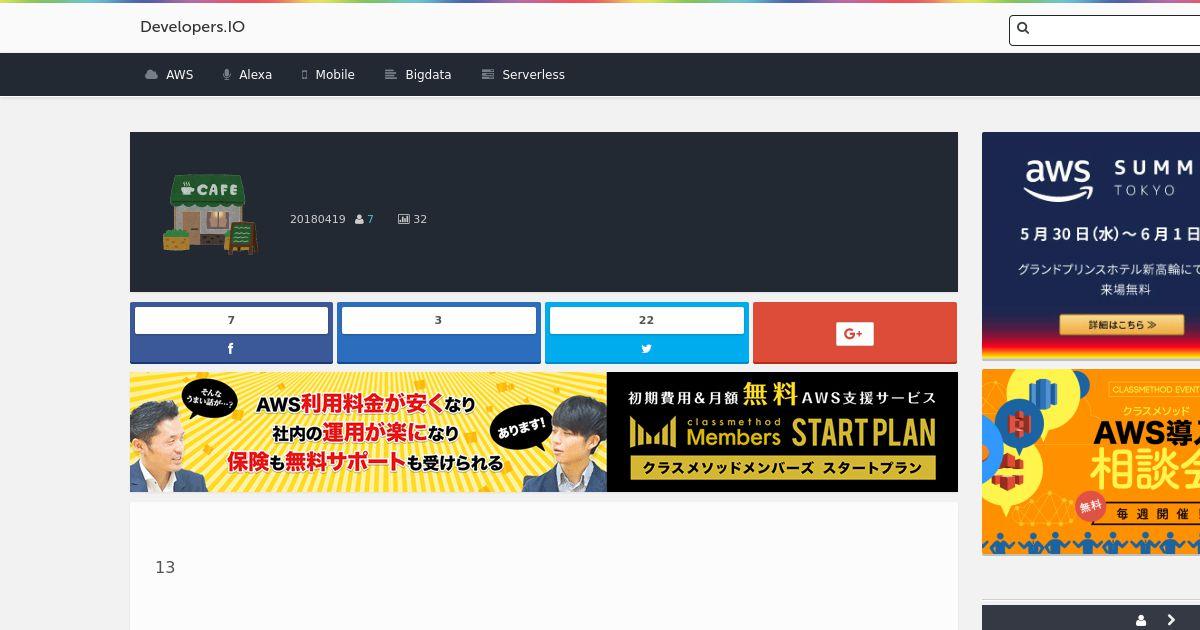Viewport: 1200px width, 630px height.
Task: Click the user icon in sidebar panel
Action: 1141,620
